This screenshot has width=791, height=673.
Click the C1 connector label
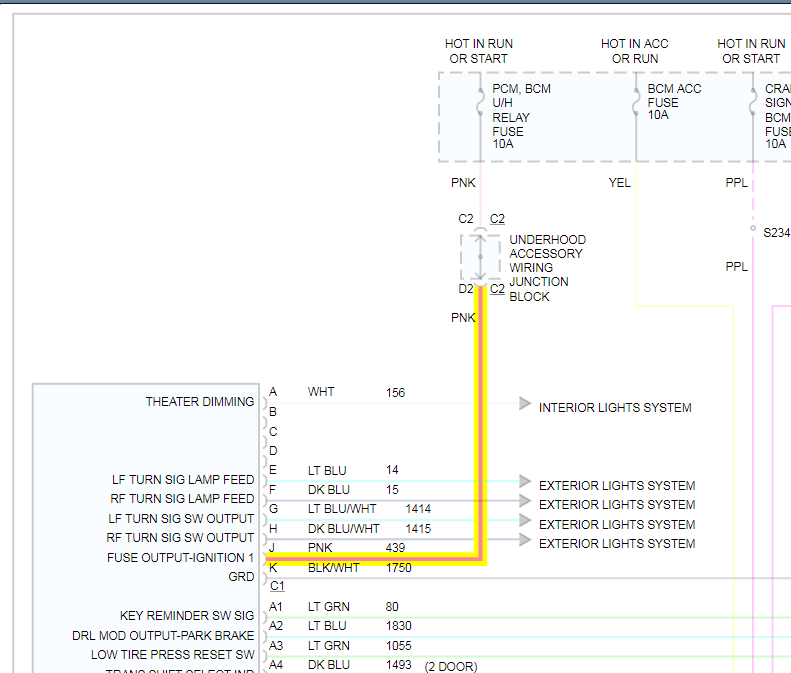277,586
